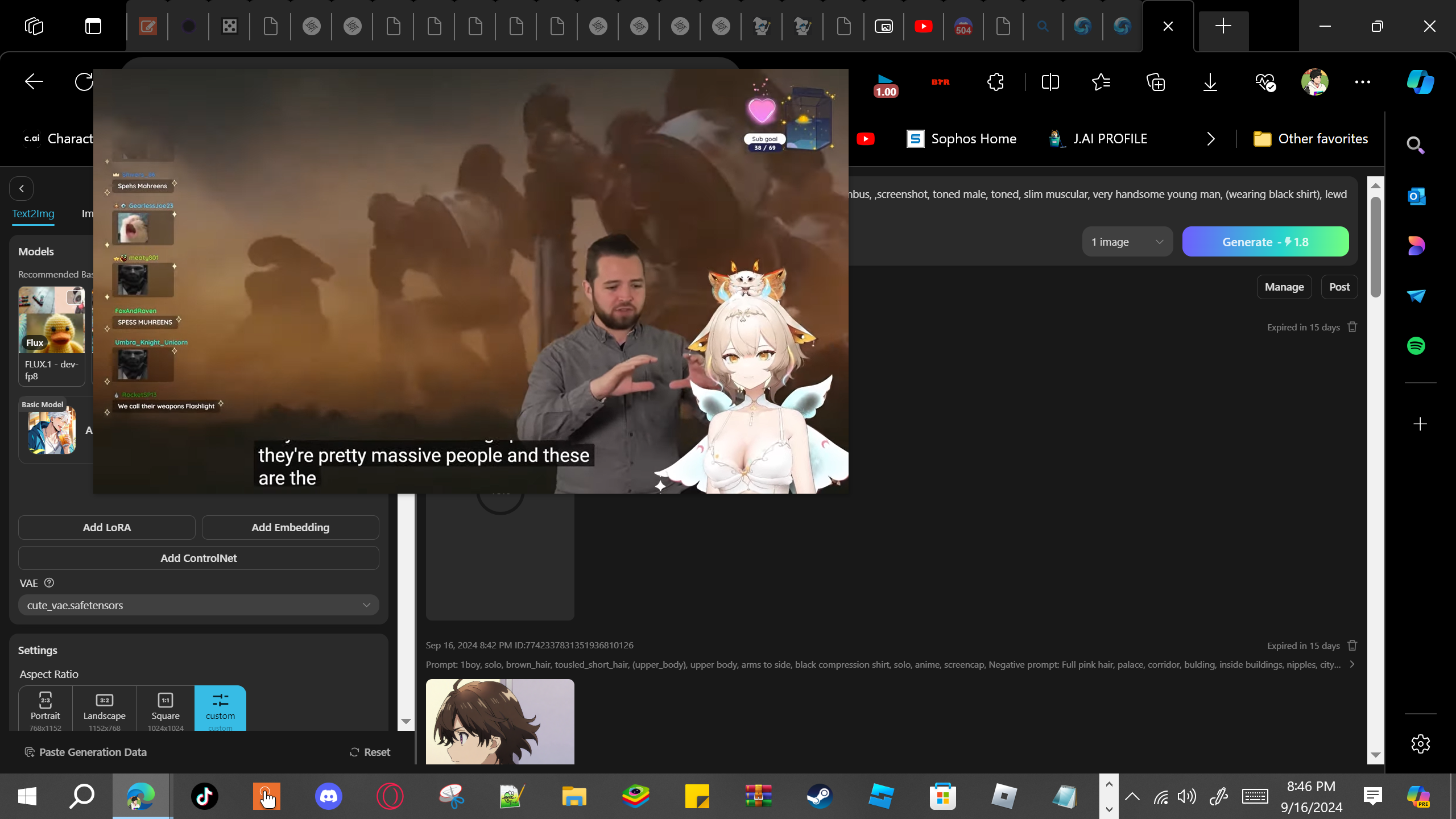
Task: Open the Extensions puzzle icon
Action: coord(995,82)
